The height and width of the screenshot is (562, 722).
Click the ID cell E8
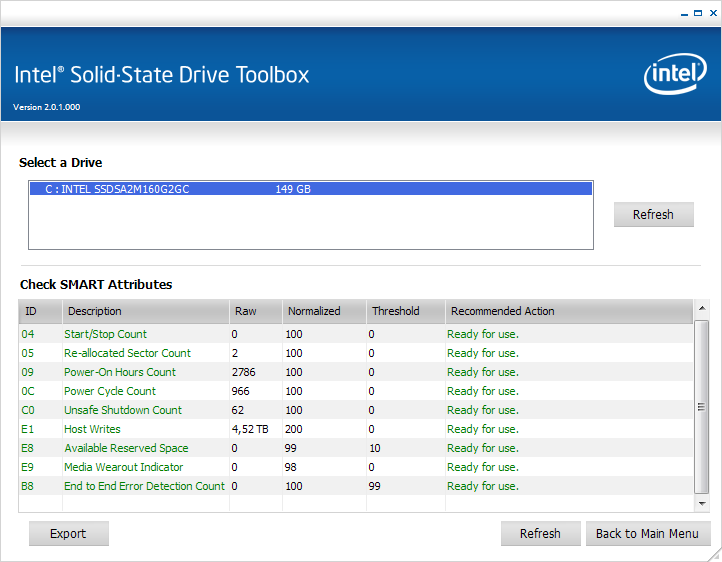28,448
